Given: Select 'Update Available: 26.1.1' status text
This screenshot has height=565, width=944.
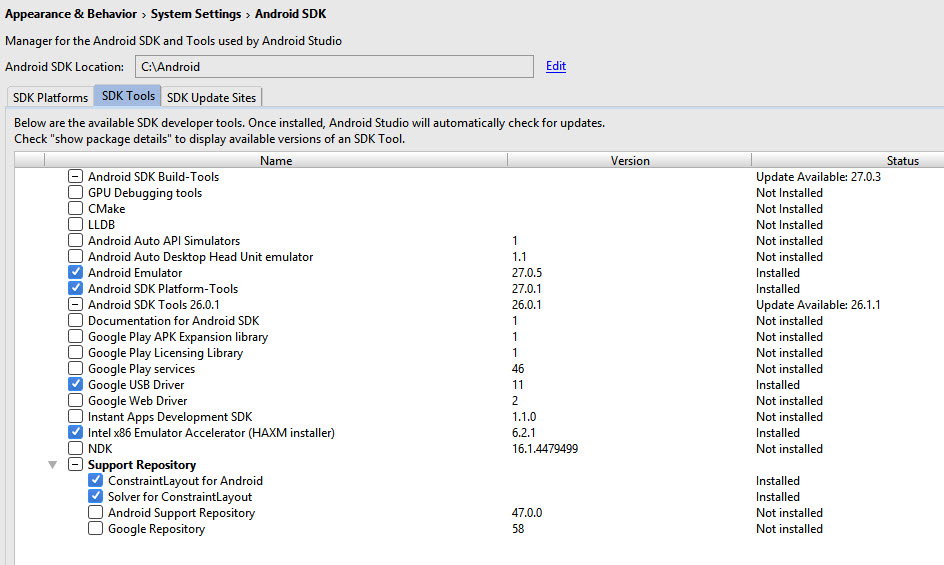Looking at the screenshot, I should point(818,304).
